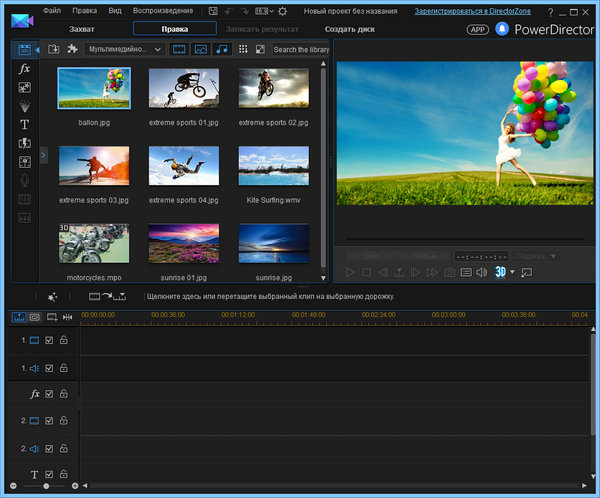Image resolution: width=600 pixels, height=498 pixels.
Task: Open the Мультимедийно... library dropdown
Action: click(125, 48)
